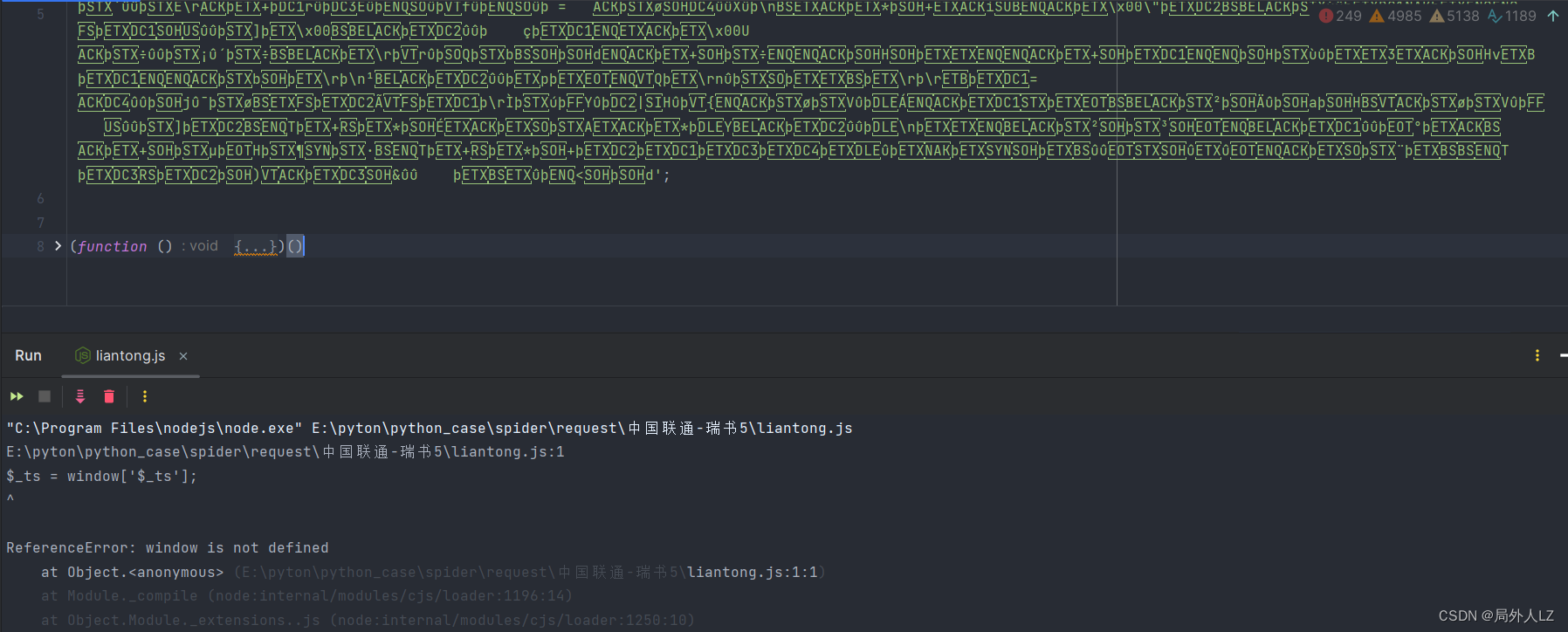The height and width of the screenshot is (632, 1568).
Task: Open the liantong.js:1 path link in console
Action: [285, 451]
